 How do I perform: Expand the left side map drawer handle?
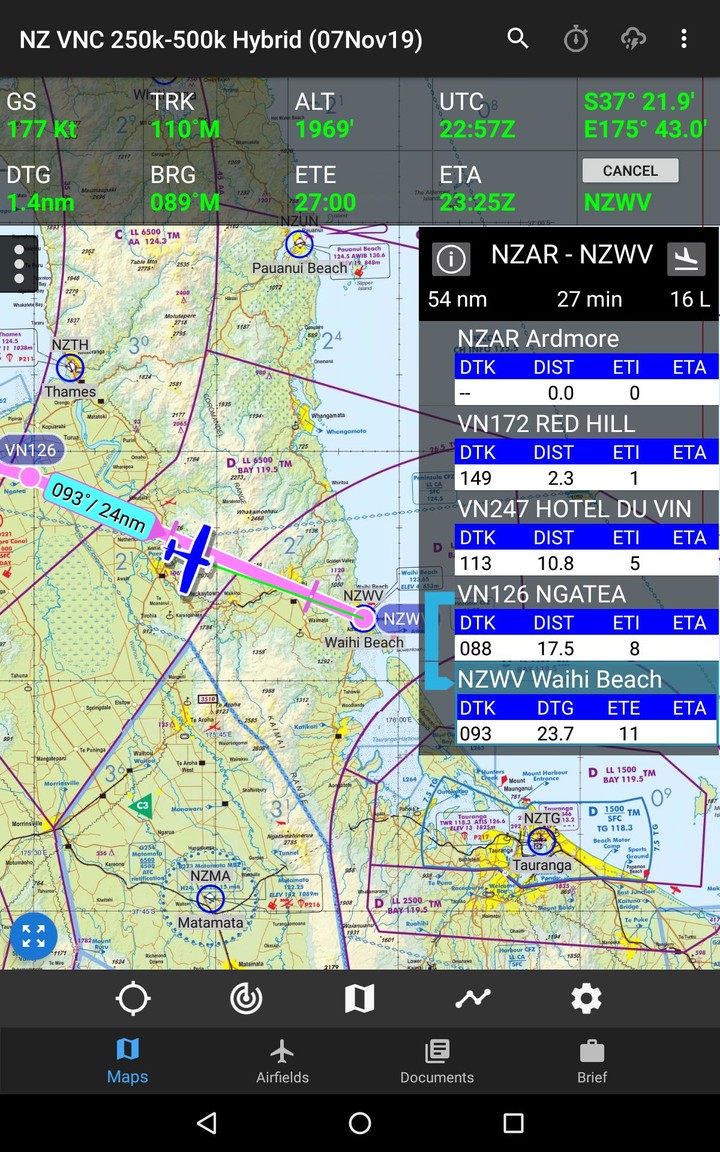click(x=18, y=264)
